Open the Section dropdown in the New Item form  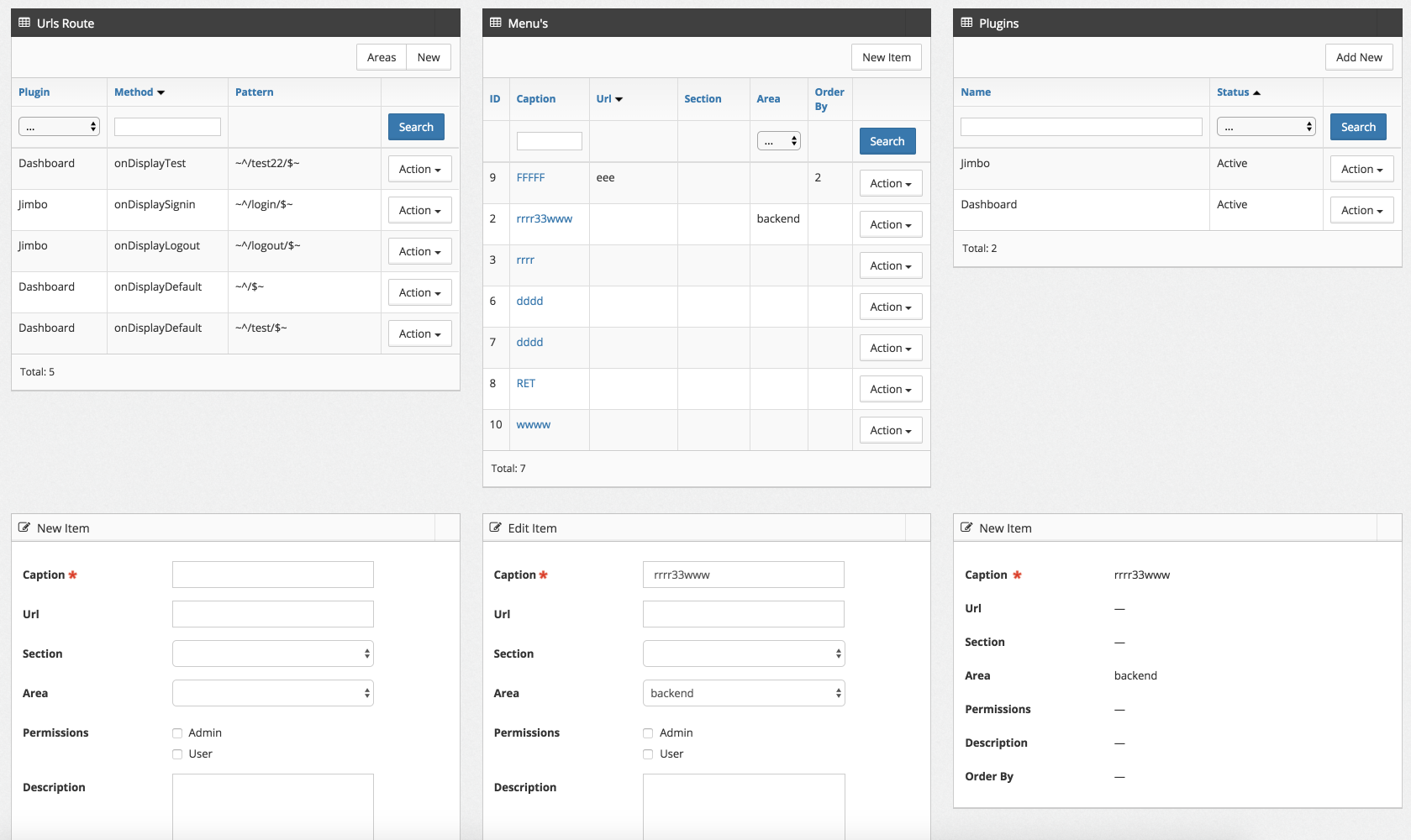point(272,653)
